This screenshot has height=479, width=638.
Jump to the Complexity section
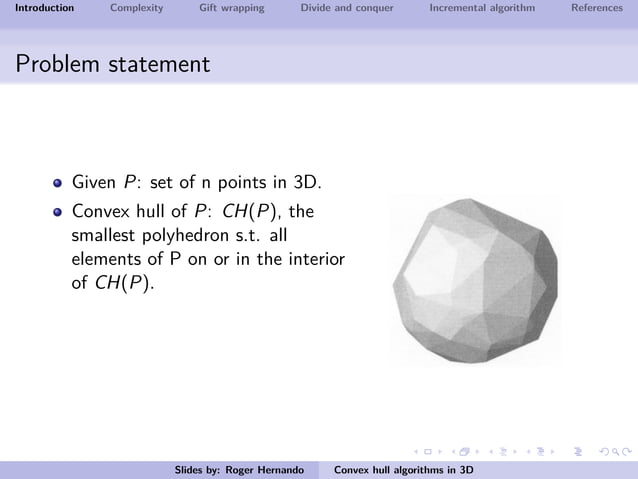136,8
